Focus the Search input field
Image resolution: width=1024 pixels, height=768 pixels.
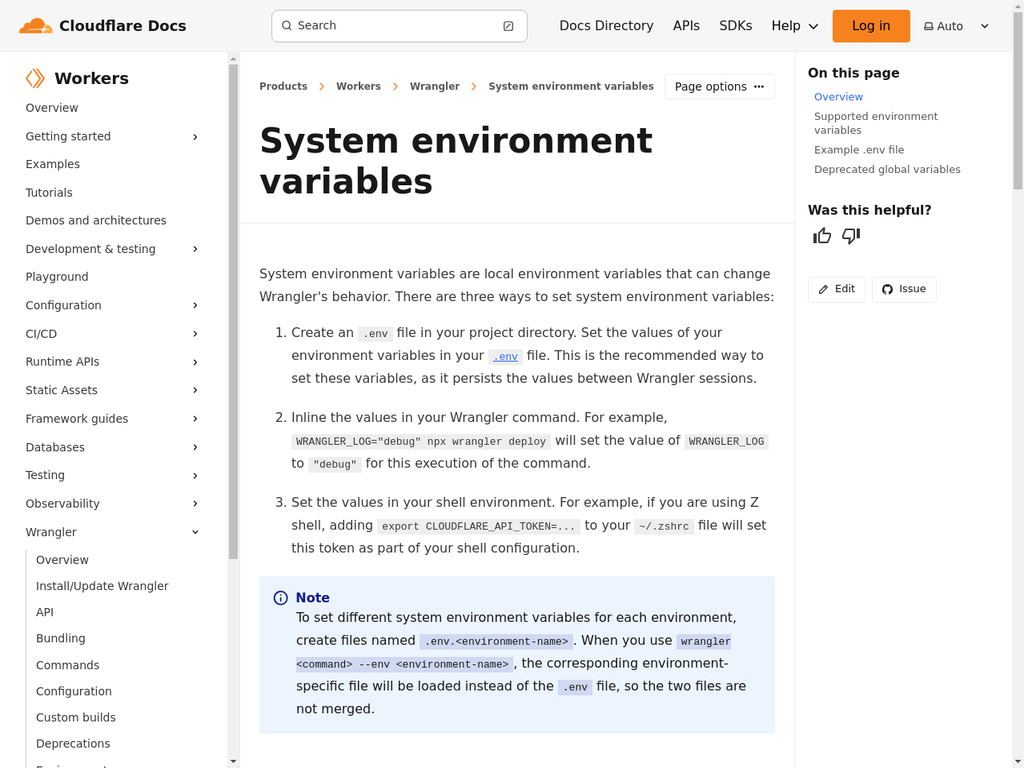[x=399, y=26]
